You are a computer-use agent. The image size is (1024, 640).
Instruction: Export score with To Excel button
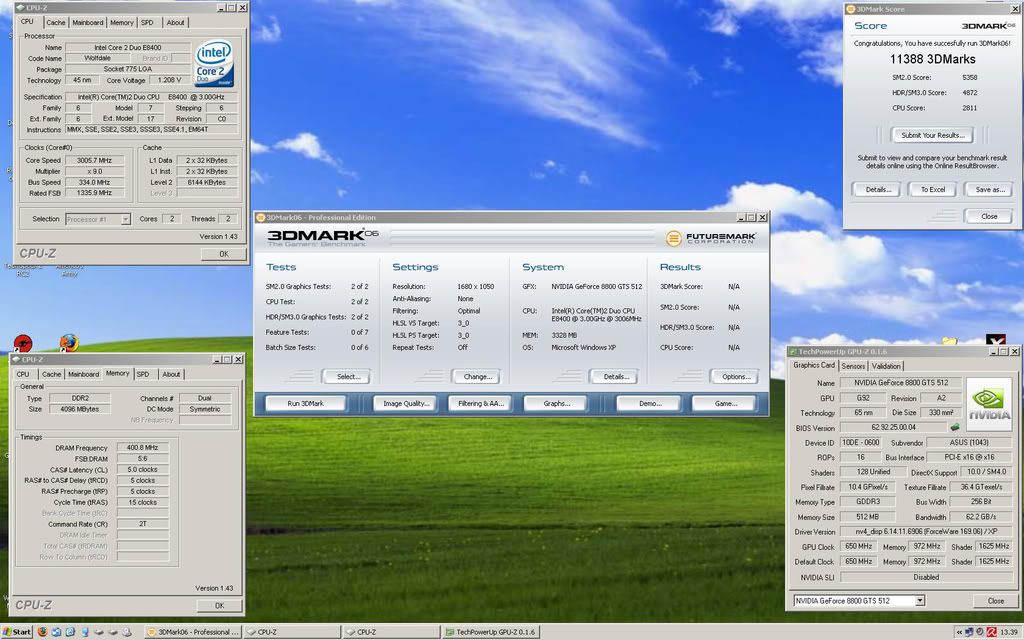pyautogui.click(x=932, y=189)
